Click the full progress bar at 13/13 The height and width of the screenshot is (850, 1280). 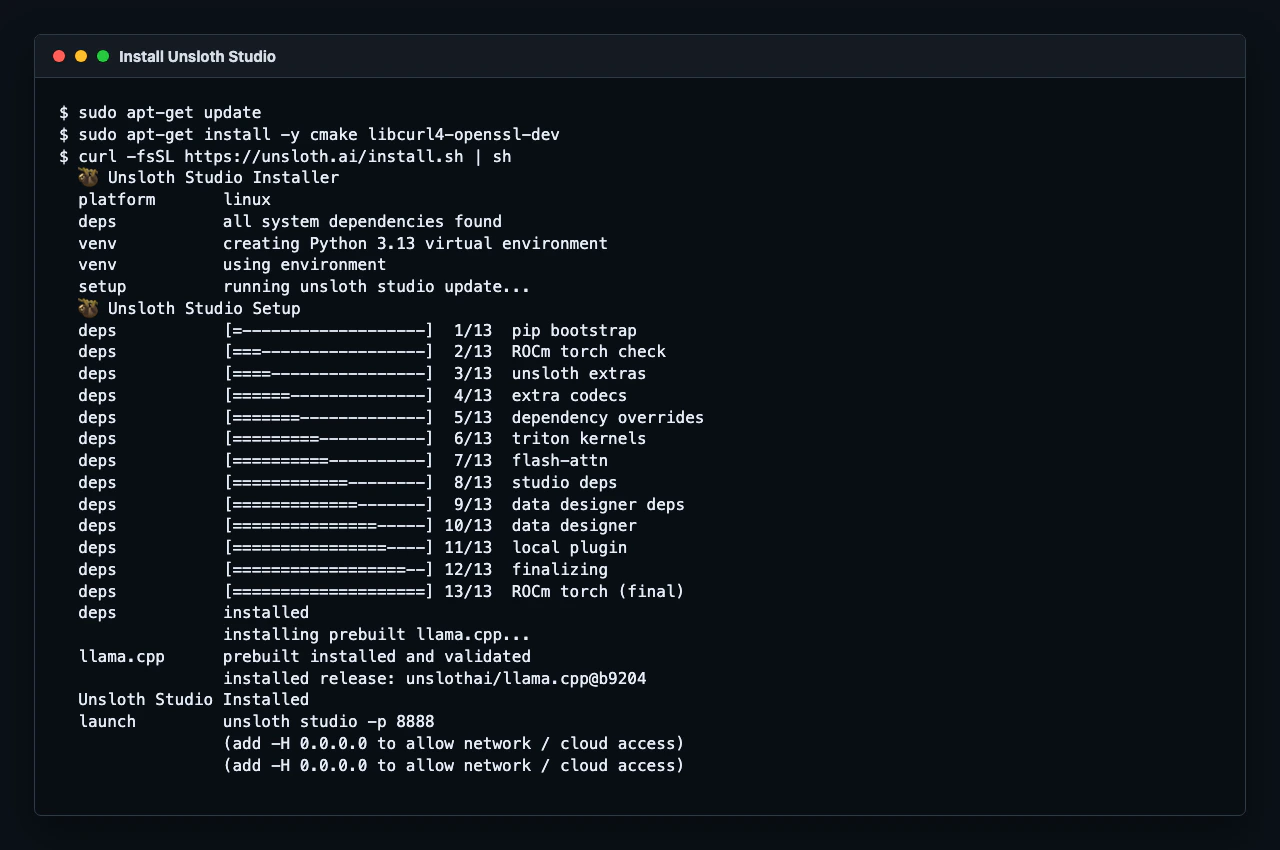[329, 592]
